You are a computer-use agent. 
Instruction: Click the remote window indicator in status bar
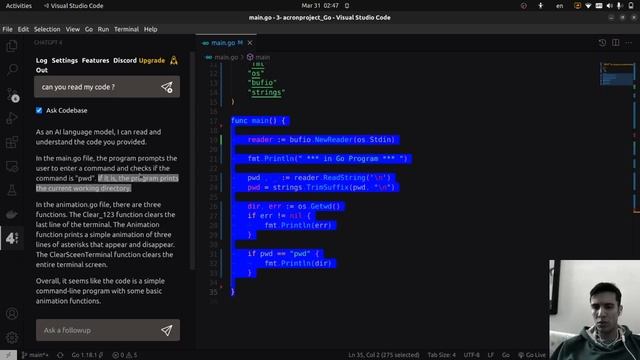(x=8, y=355)
